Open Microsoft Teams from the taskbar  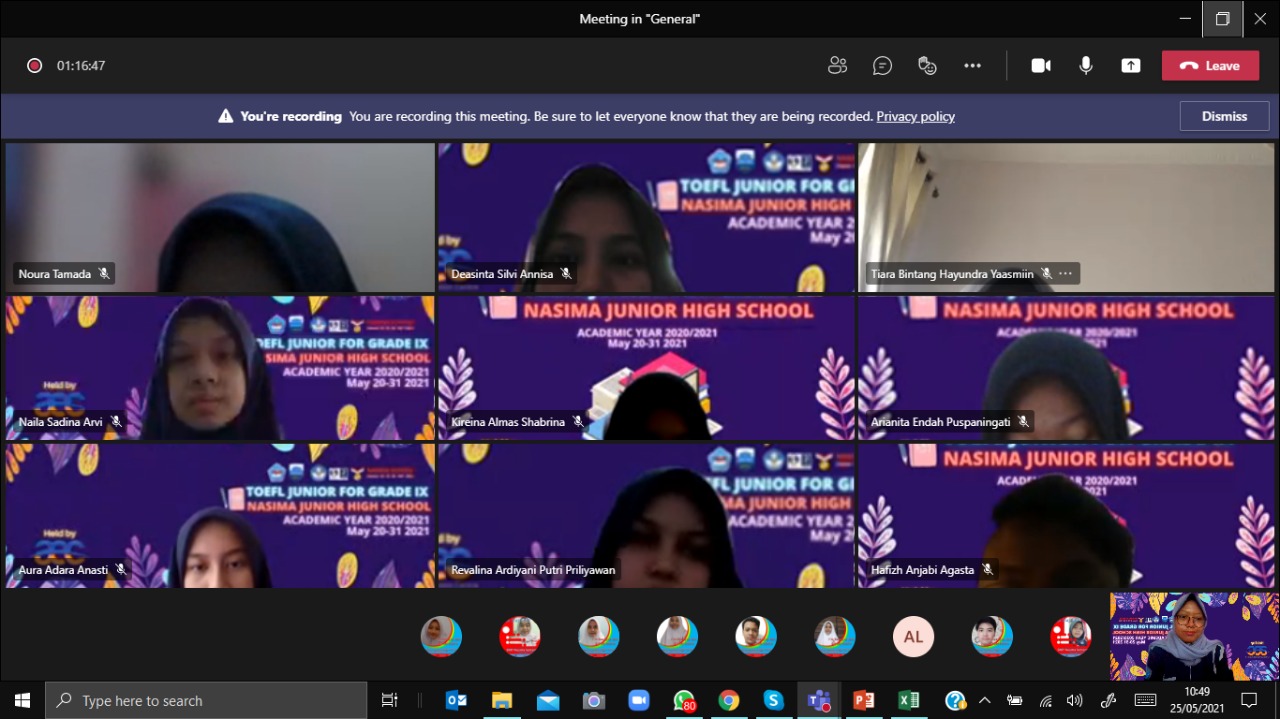(x=819, y=701)
